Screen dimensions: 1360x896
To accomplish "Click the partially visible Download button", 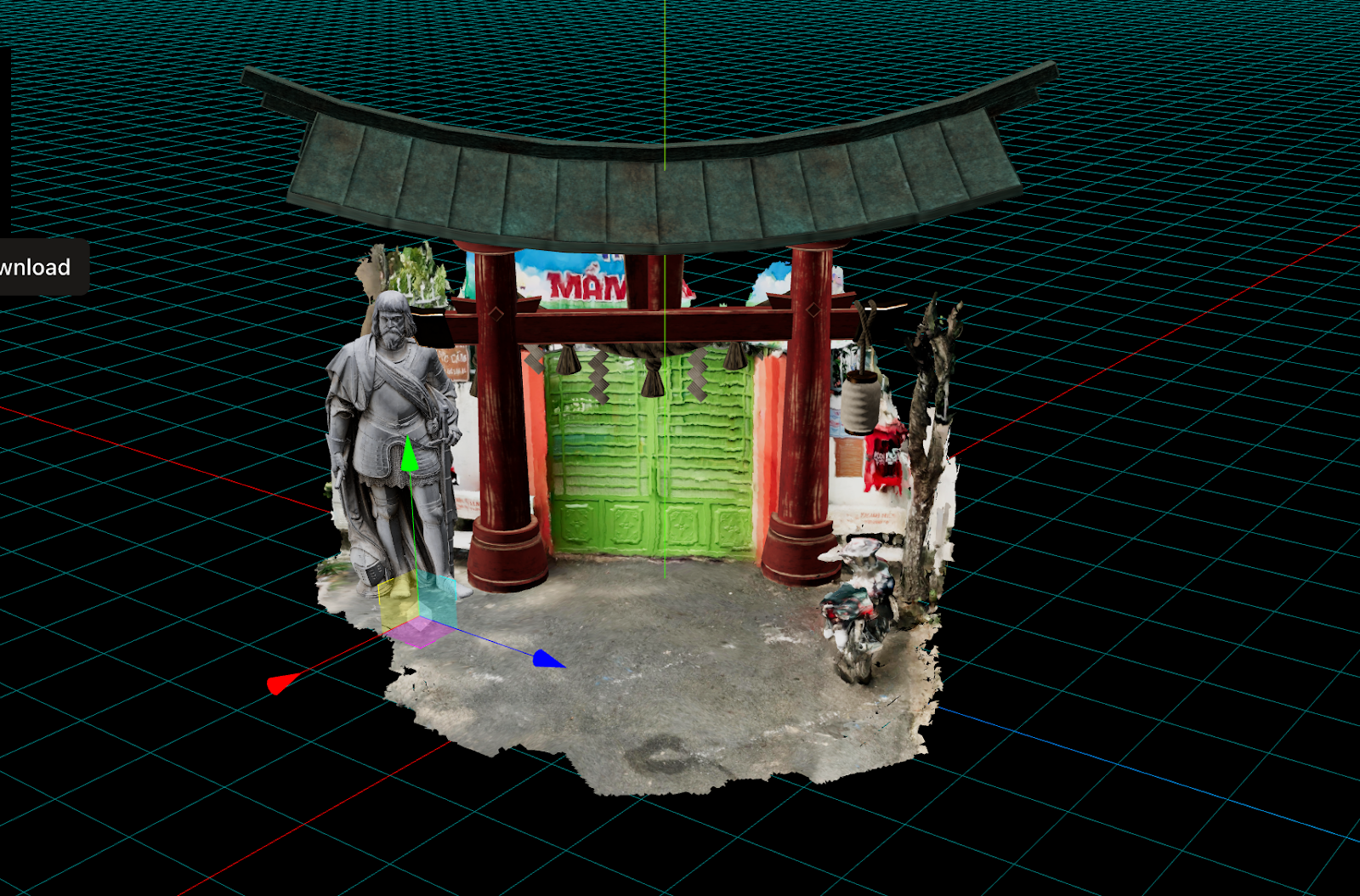I will click(x=38, y=267).
